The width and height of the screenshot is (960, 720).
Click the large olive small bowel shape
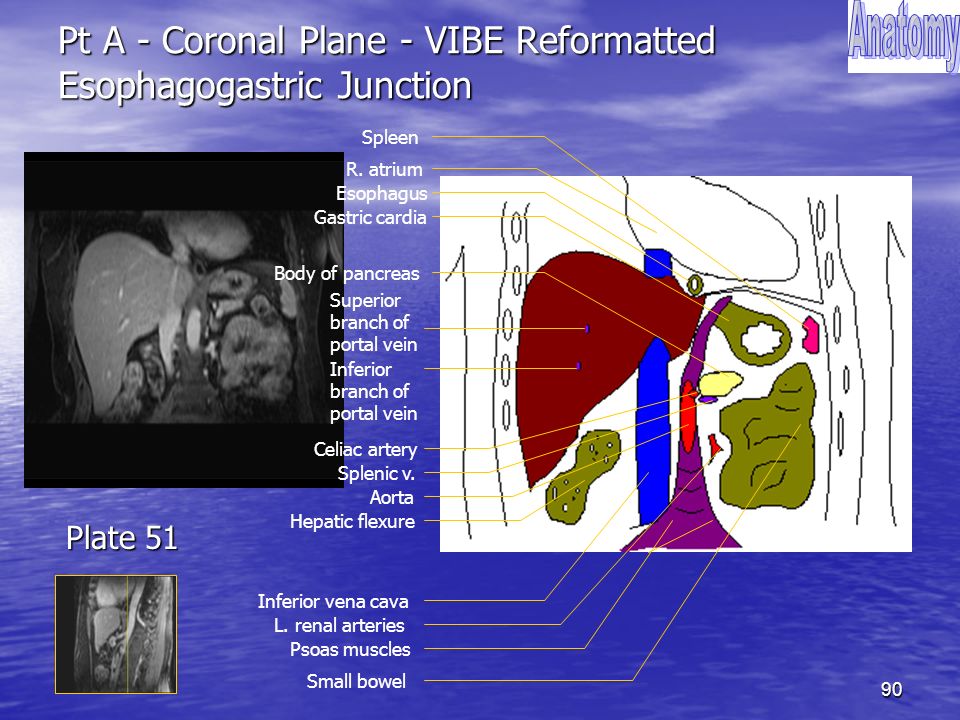point(768,438)
